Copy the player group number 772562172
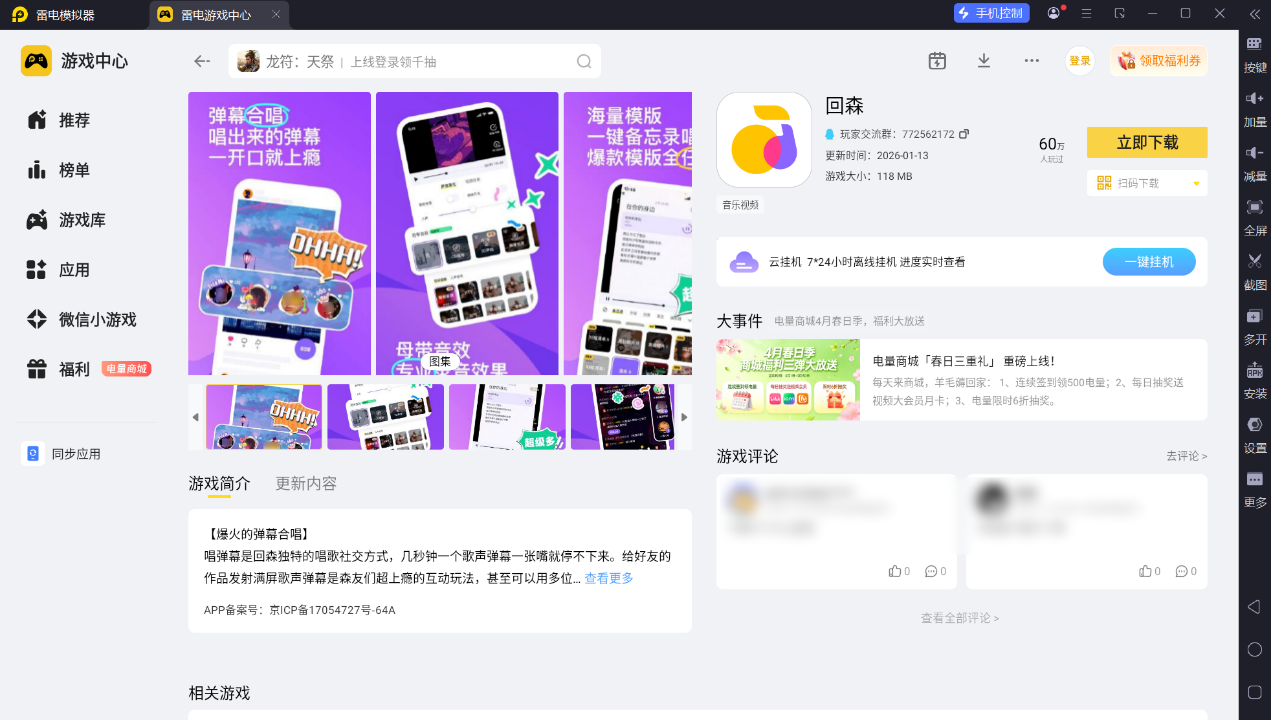Viewport: 1271px width, 720px height. [x=964, y=134]
